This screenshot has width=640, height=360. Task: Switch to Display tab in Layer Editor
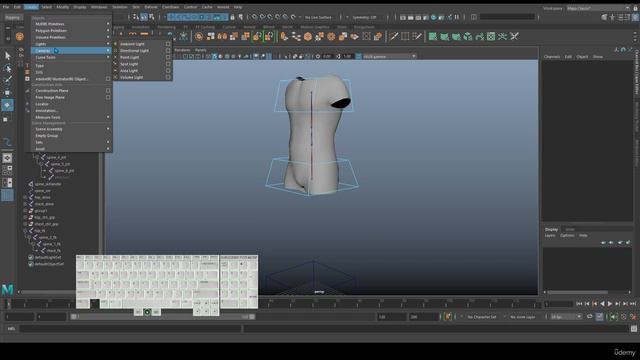(551, 229)
